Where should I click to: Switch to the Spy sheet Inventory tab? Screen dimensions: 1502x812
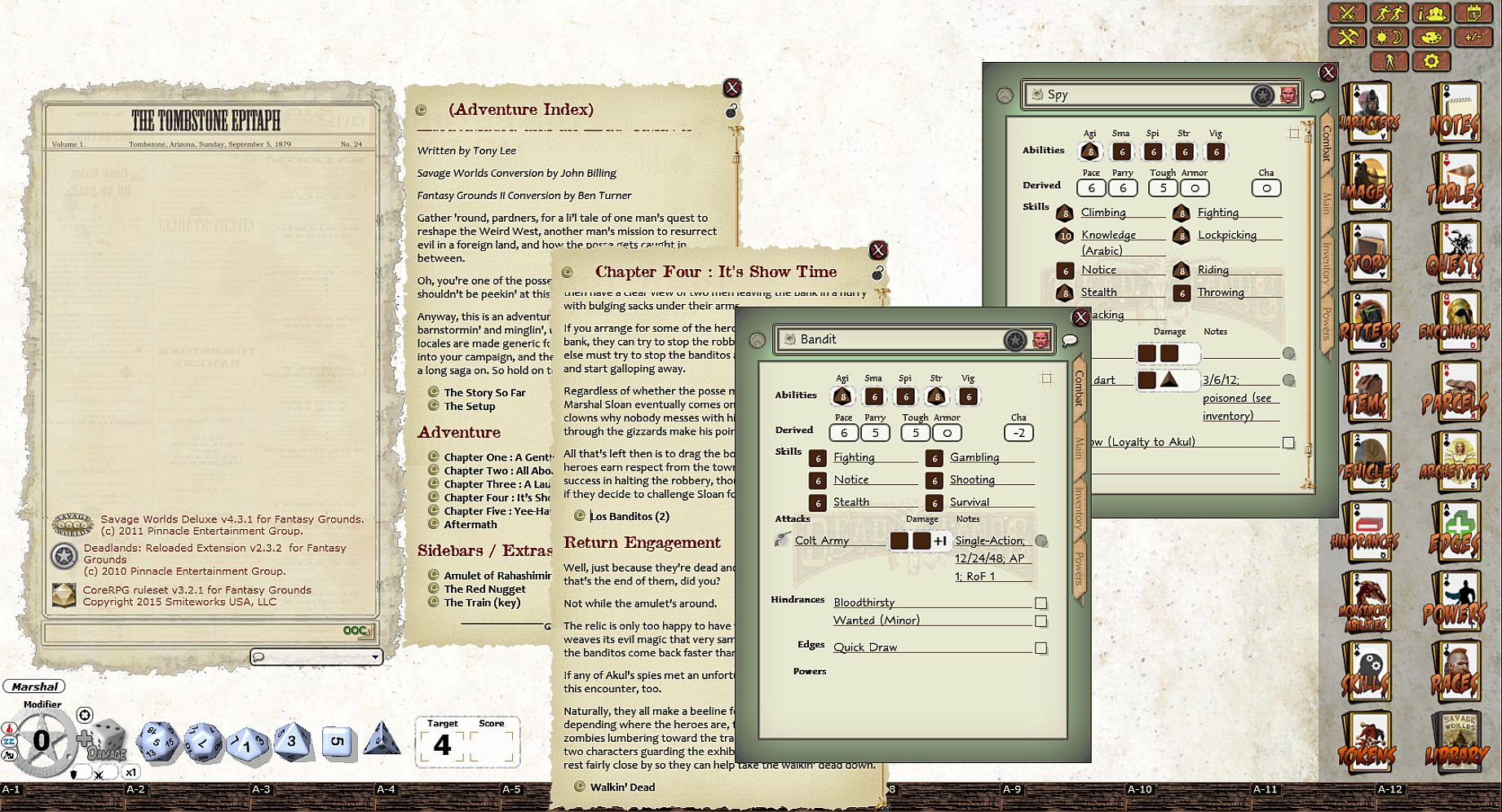pos(1326,263)
